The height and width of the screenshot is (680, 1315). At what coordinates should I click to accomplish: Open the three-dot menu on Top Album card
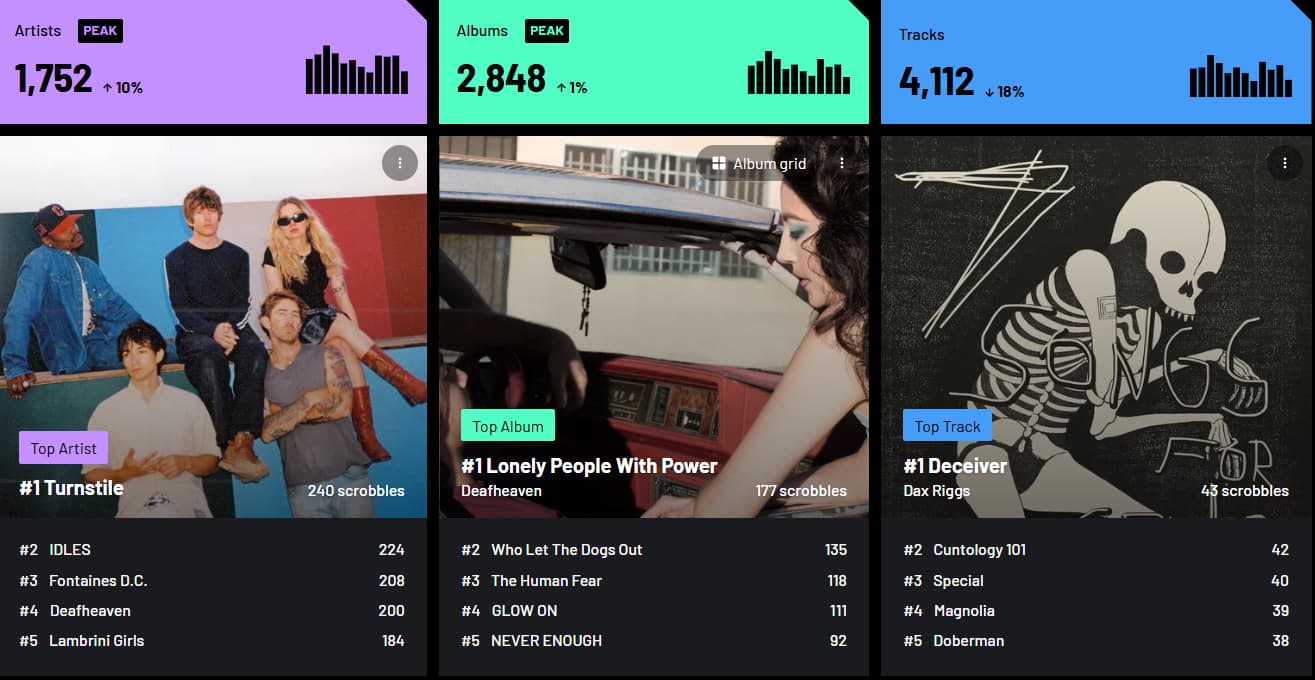[x=842, y=163]
